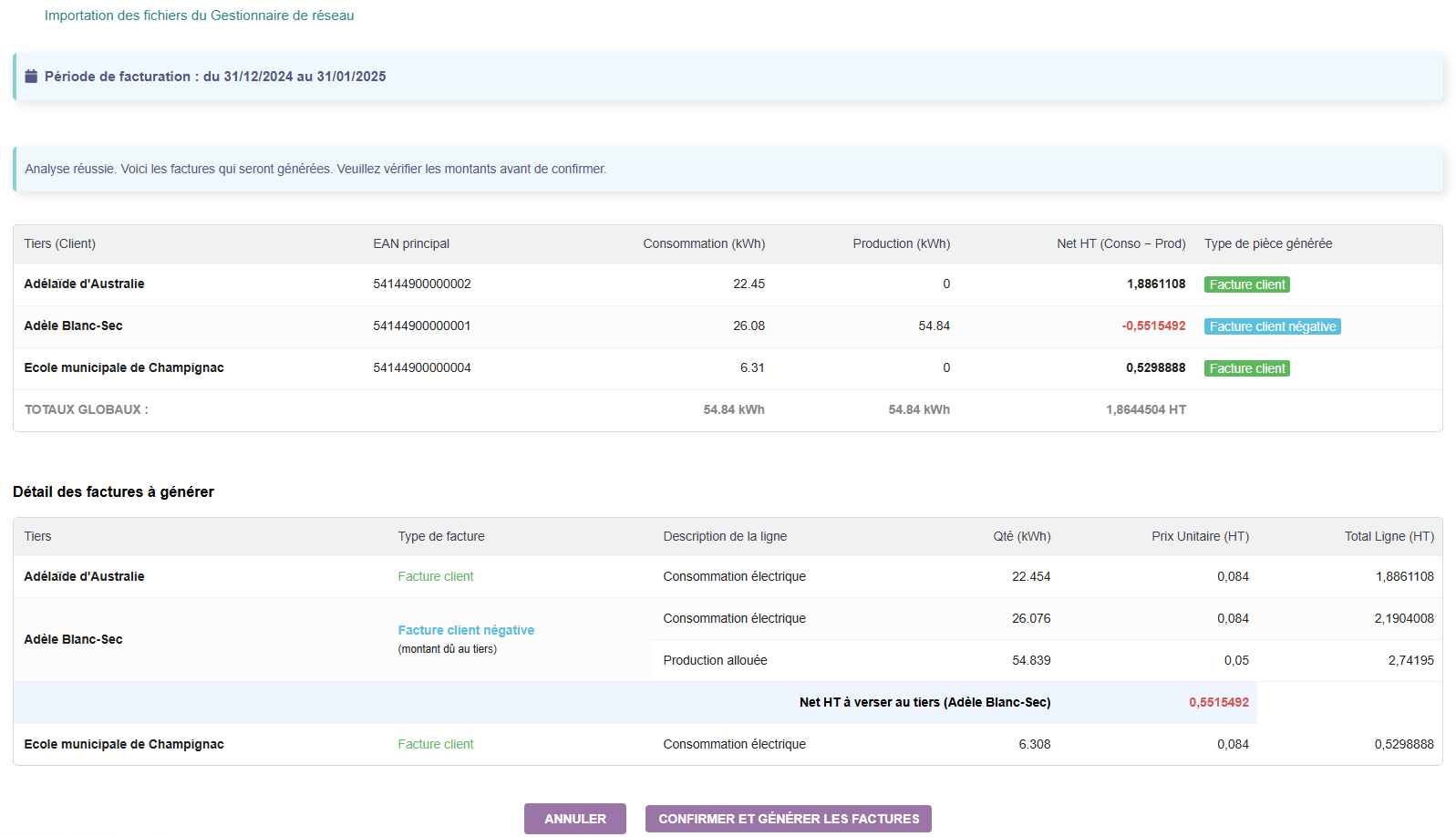Click the Période de facturation text
The width and height of the screenshot is (1456, 837).
pos(215,77)
